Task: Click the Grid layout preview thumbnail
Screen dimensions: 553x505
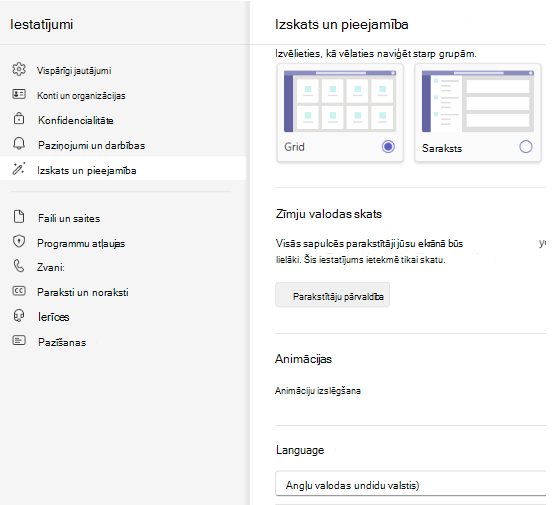Action: click(340, 101)
